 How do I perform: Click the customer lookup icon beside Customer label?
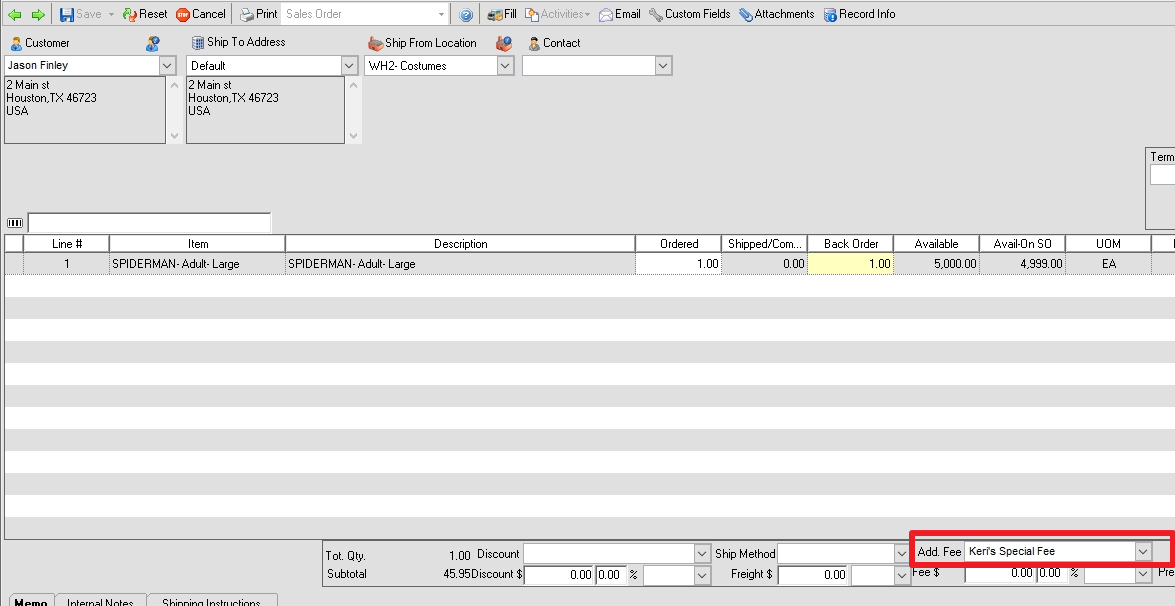point(153,43)
